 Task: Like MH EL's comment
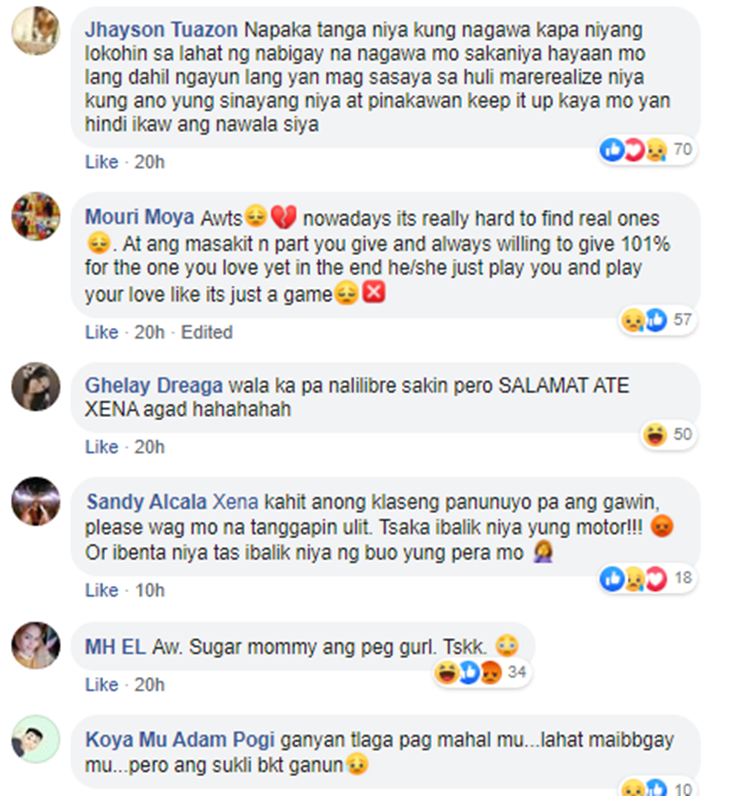pos(102,685)
